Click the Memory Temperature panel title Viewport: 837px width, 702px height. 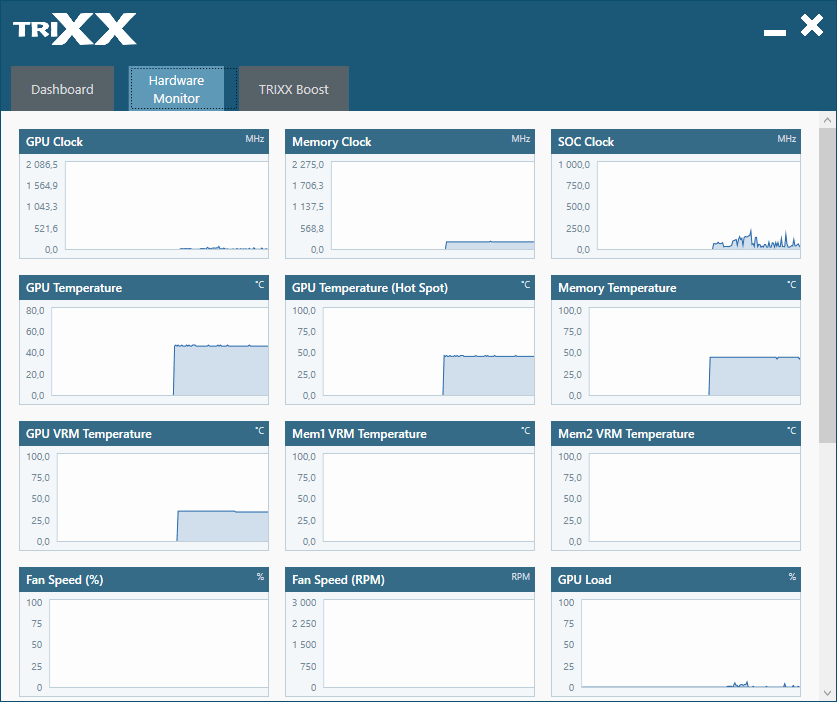(x=617, y=288)
